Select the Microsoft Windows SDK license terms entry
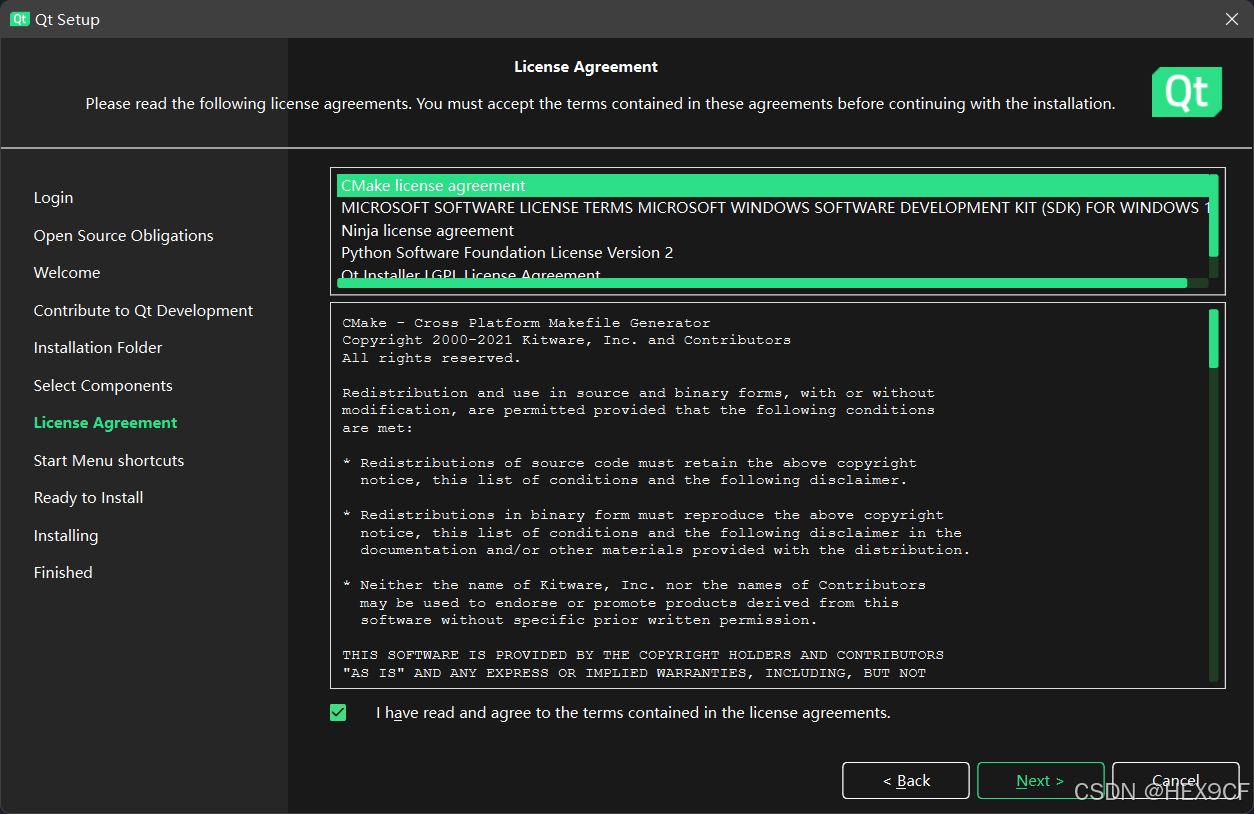The width and height of the screenshot is (1254, 814). (x=773, y=208)
